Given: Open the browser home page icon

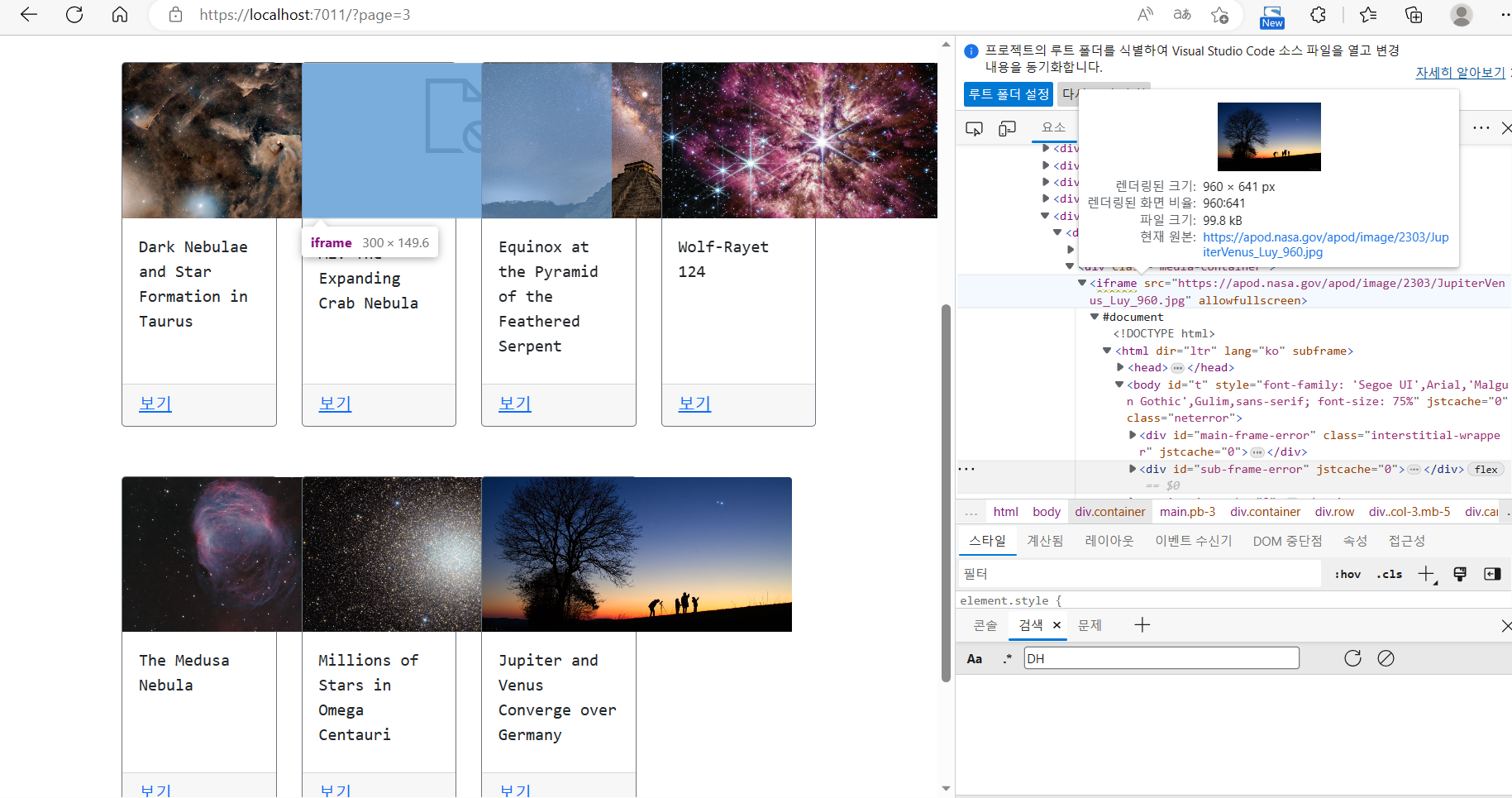Looking at the screenshot, I should pos(120,15).
